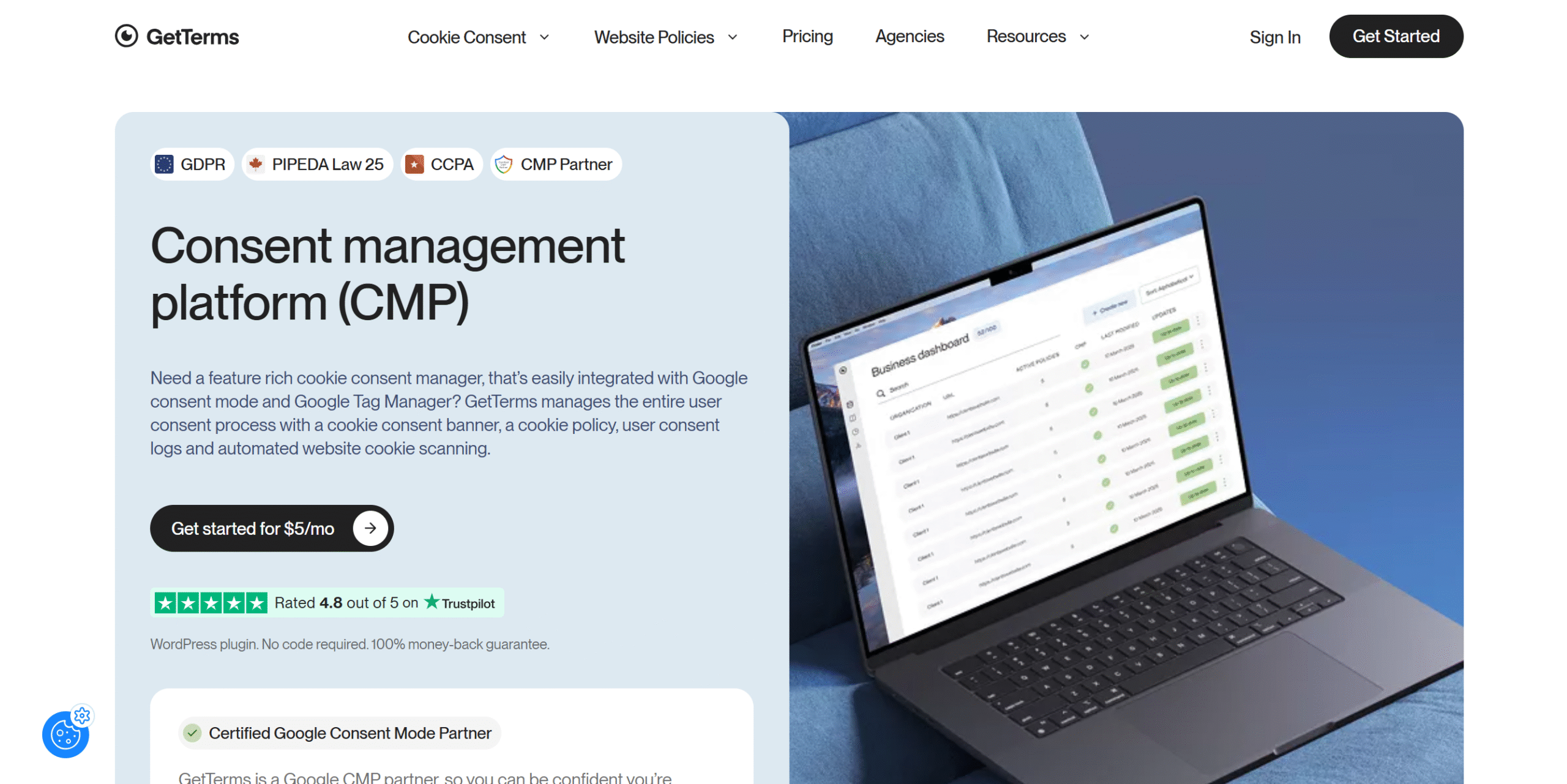Click the gear badge on the cookie widget
Screen dimensions: 1567x784
tap(82, 715)
